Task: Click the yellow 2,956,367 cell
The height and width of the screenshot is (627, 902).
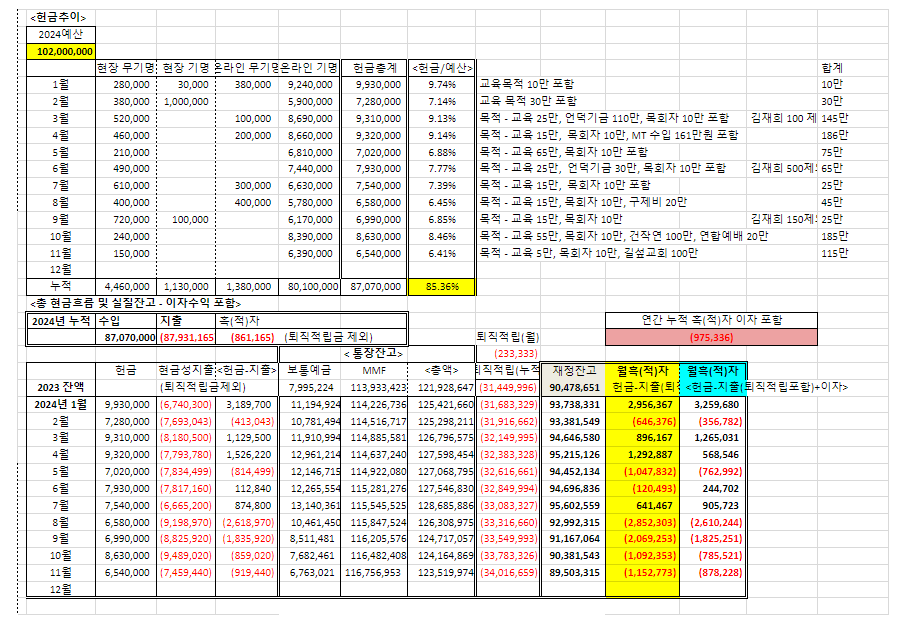Action: point(643,405)
